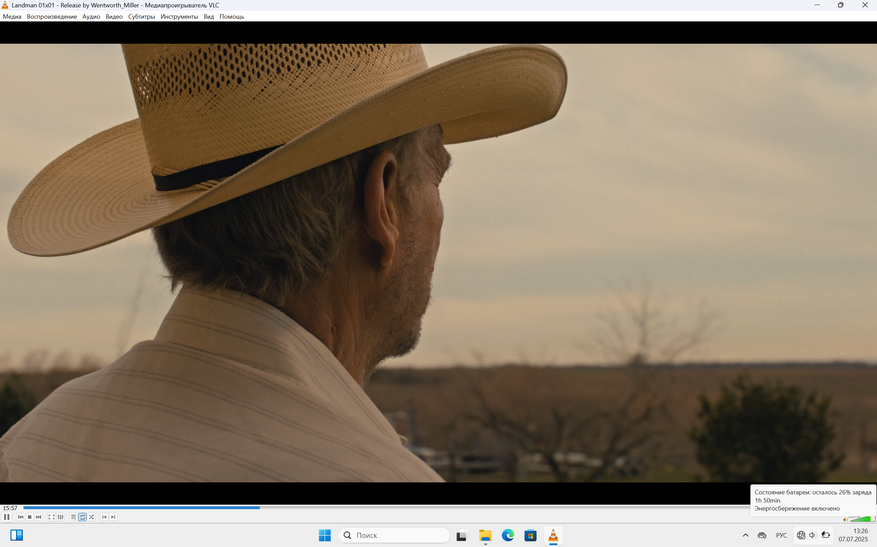Stop the playback

29,517
